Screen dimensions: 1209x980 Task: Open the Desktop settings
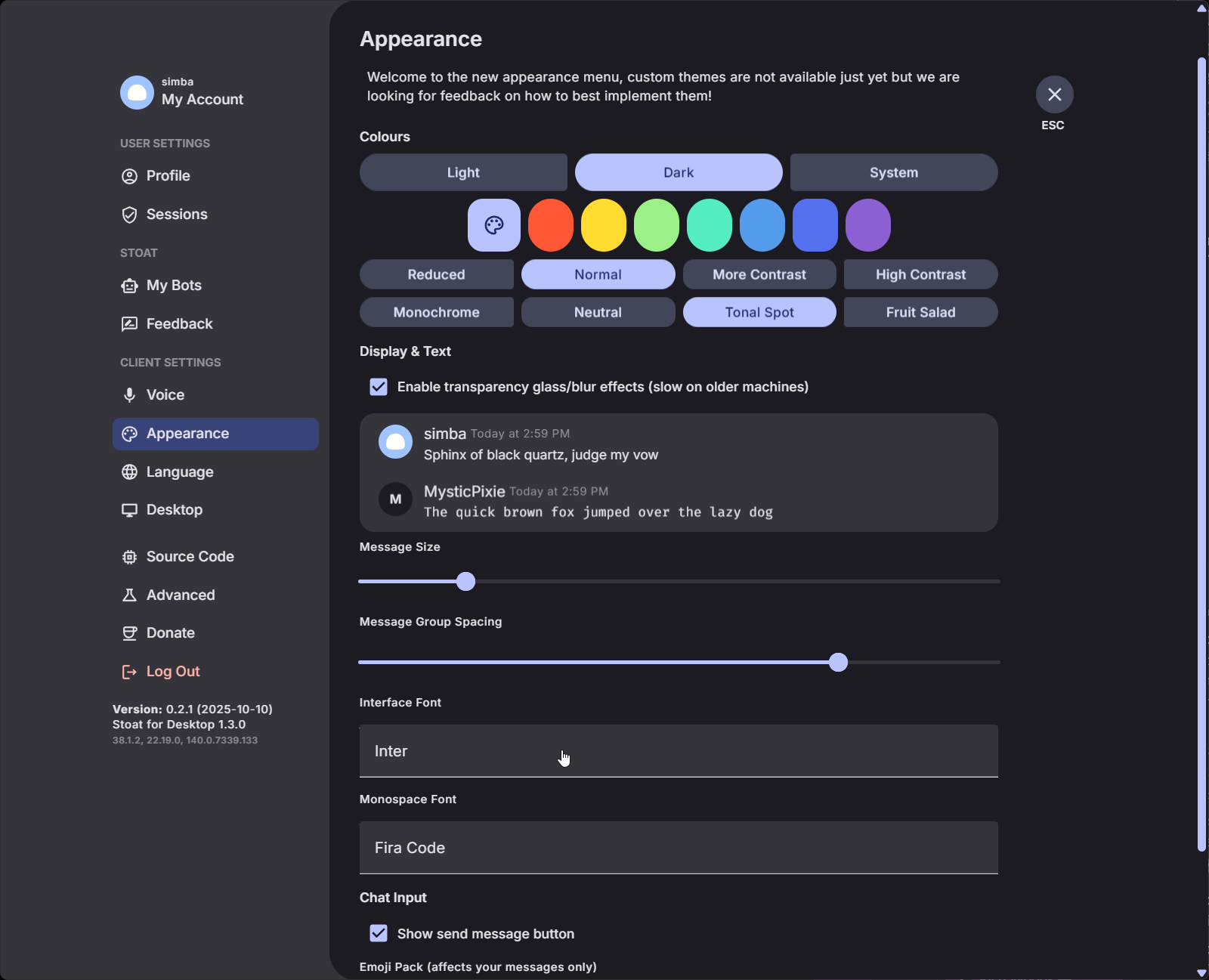click(x=215, y=510)
